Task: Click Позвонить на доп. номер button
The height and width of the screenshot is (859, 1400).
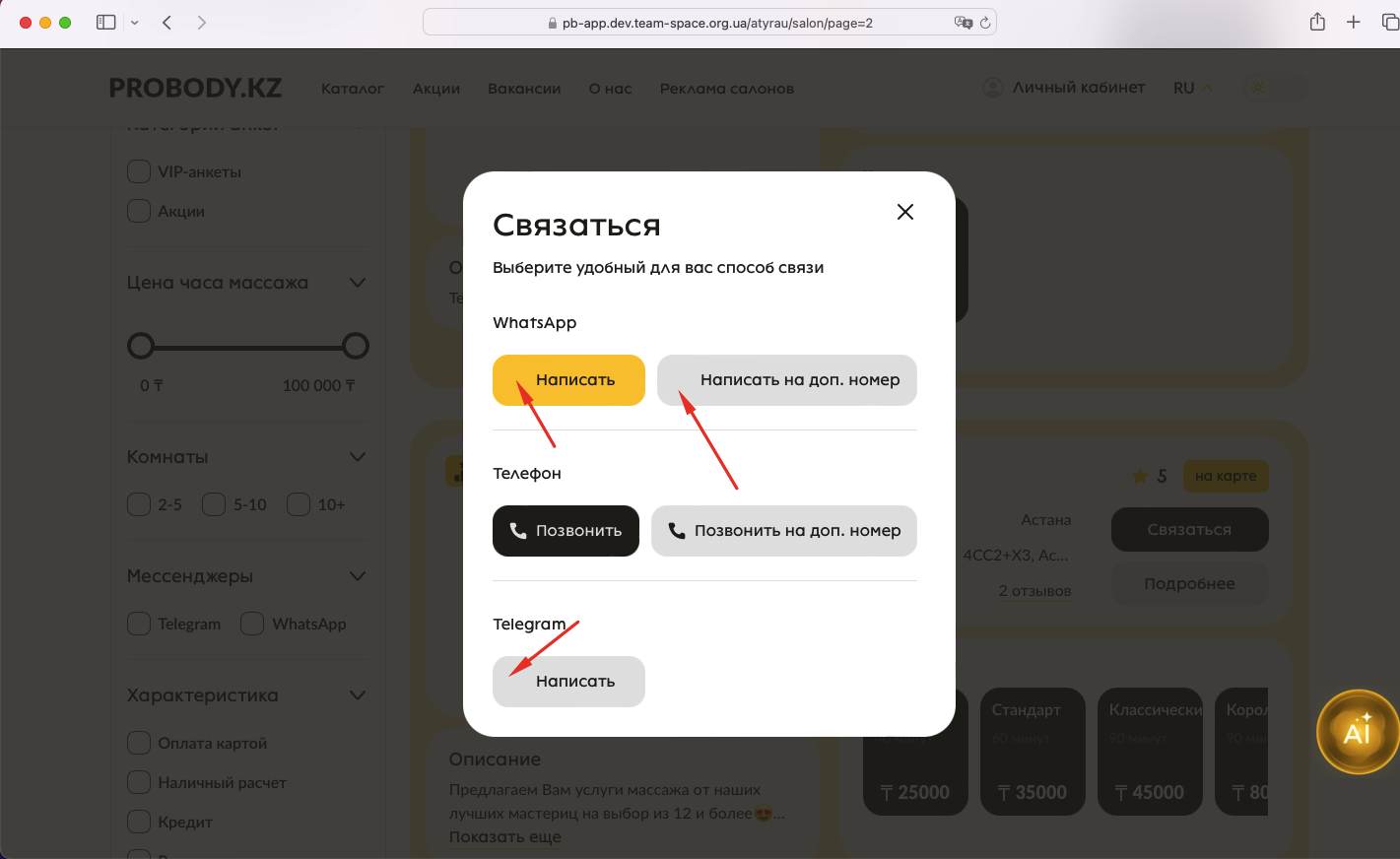Action: point(784,531)
